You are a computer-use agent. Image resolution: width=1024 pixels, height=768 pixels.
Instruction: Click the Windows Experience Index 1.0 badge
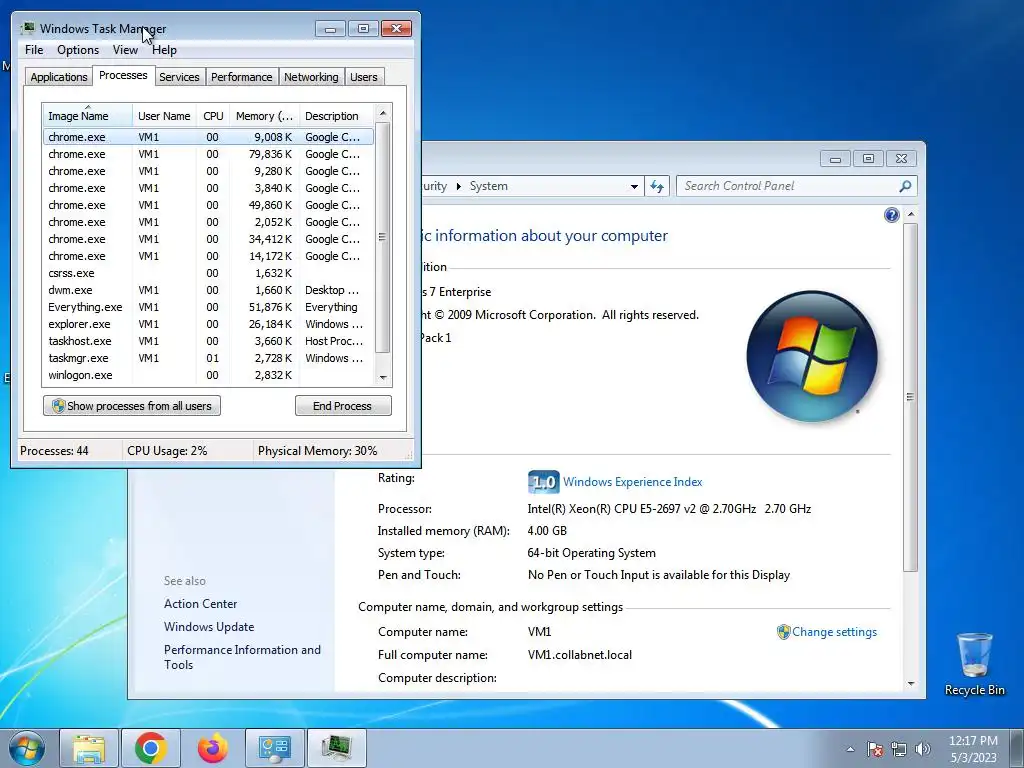pyautogui.click(x=543, y=482)
